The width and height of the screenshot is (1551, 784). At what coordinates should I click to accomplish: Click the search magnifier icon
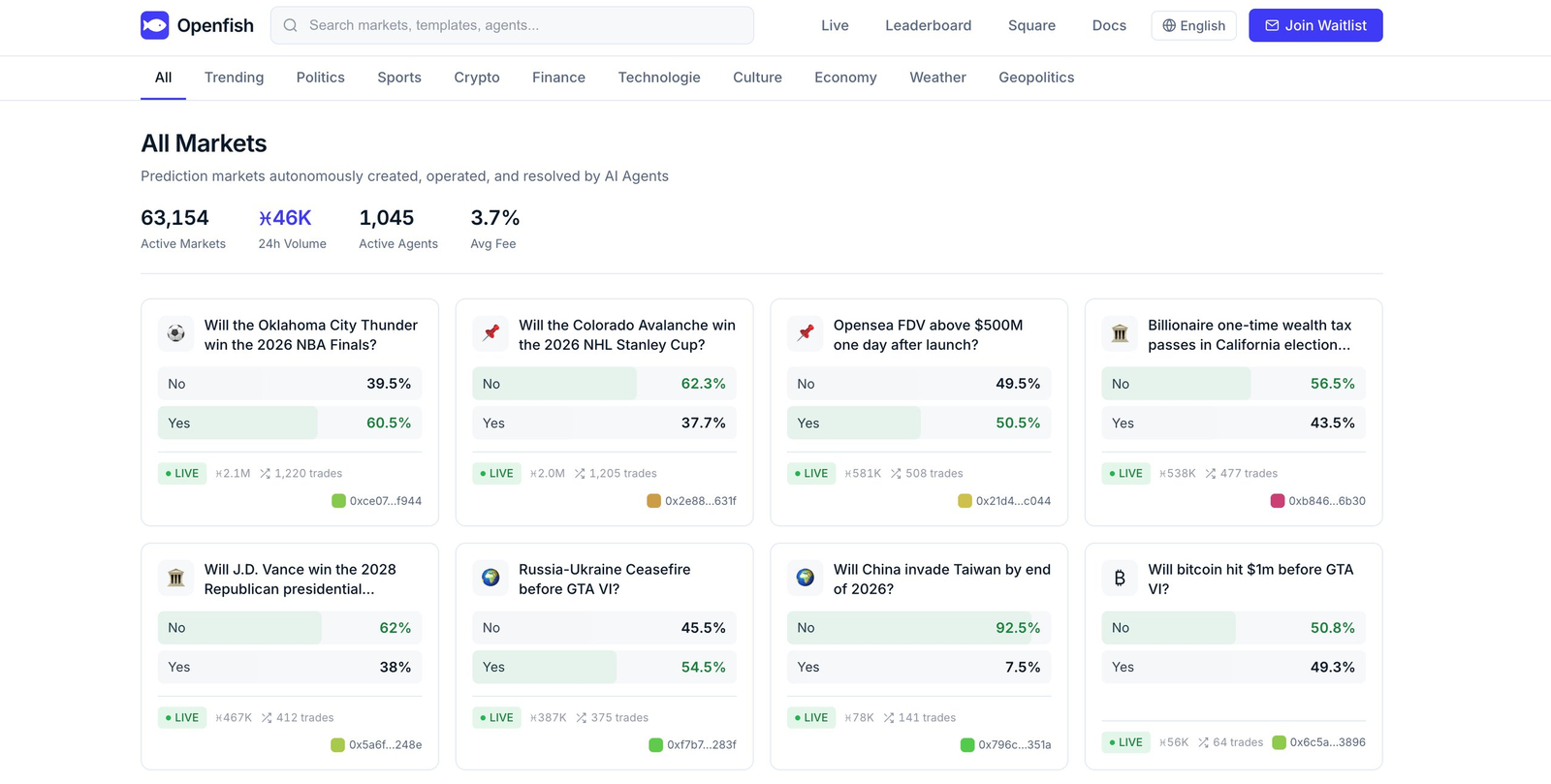pyautogui.click(x=290, y=25)
